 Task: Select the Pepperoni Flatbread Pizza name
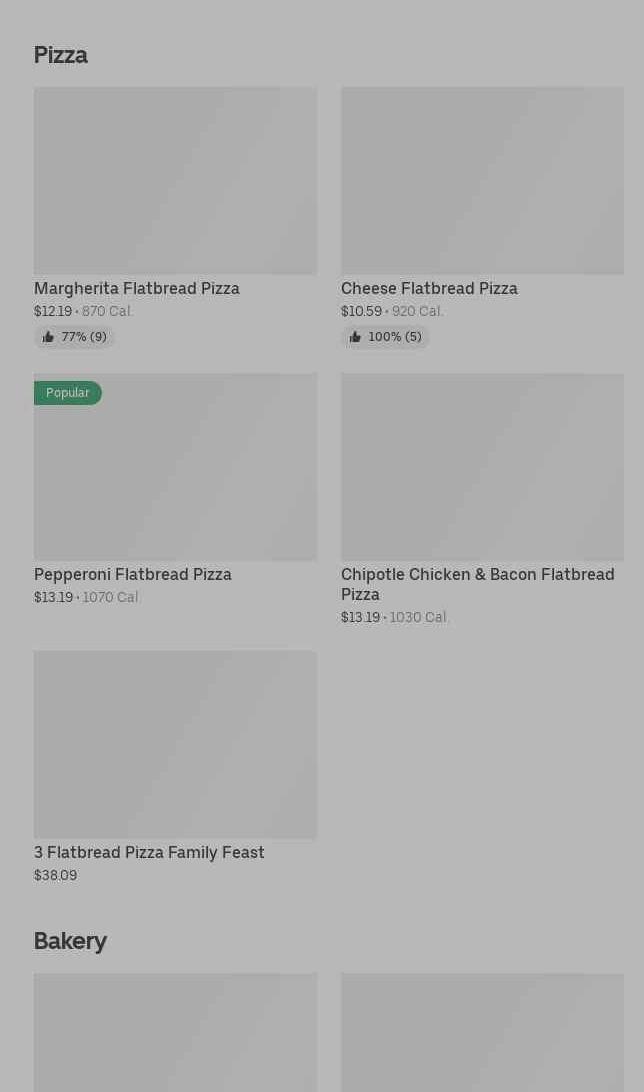[x=133, y=574]
